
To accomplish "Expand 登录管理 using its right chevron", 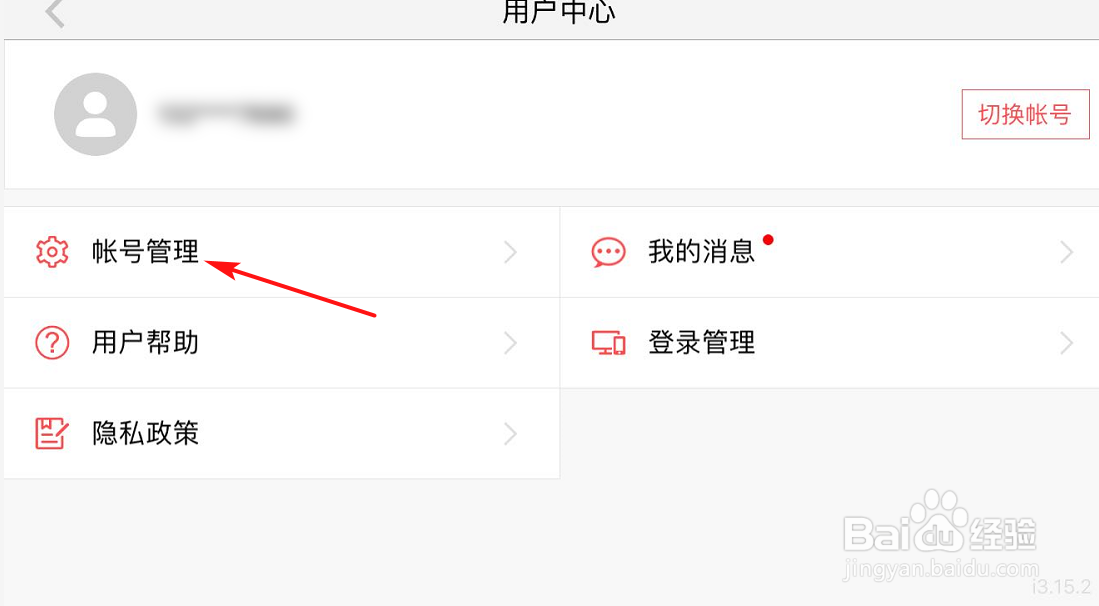I will (x=1067, y=343).
